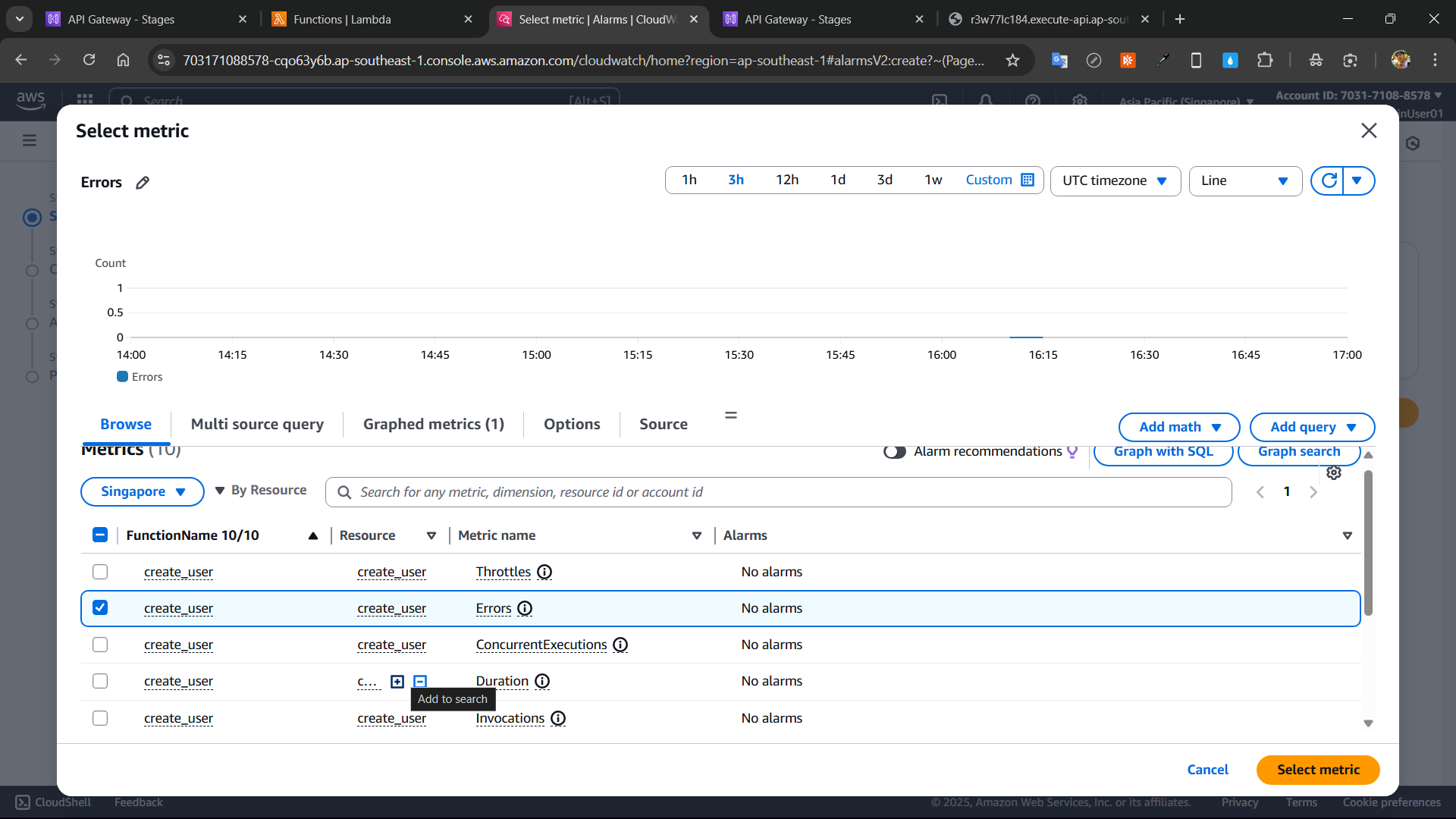The height and width of the screenshot is (819, 1456).
Task: Open the Metric name column filter dropdown
Action: pos(697,536)
